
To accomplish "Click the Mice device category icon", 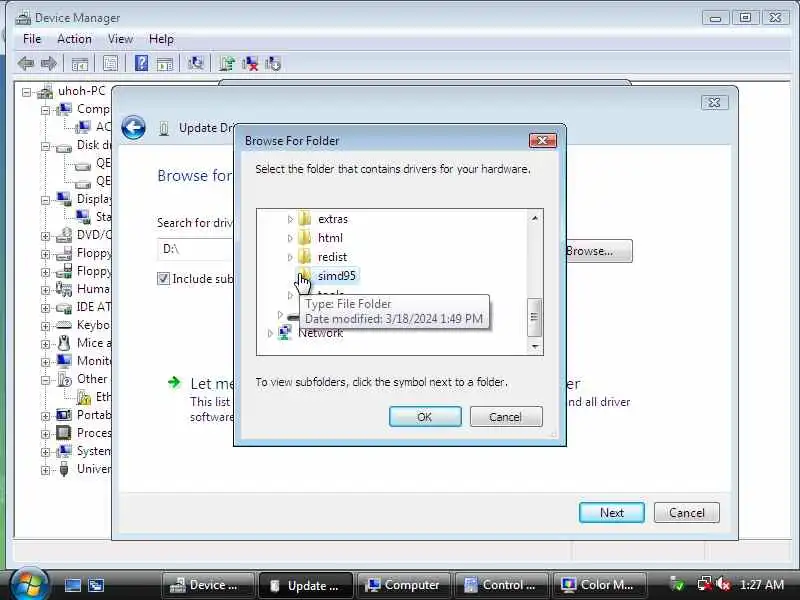I will pyautogui.click(x=64, y=343).
